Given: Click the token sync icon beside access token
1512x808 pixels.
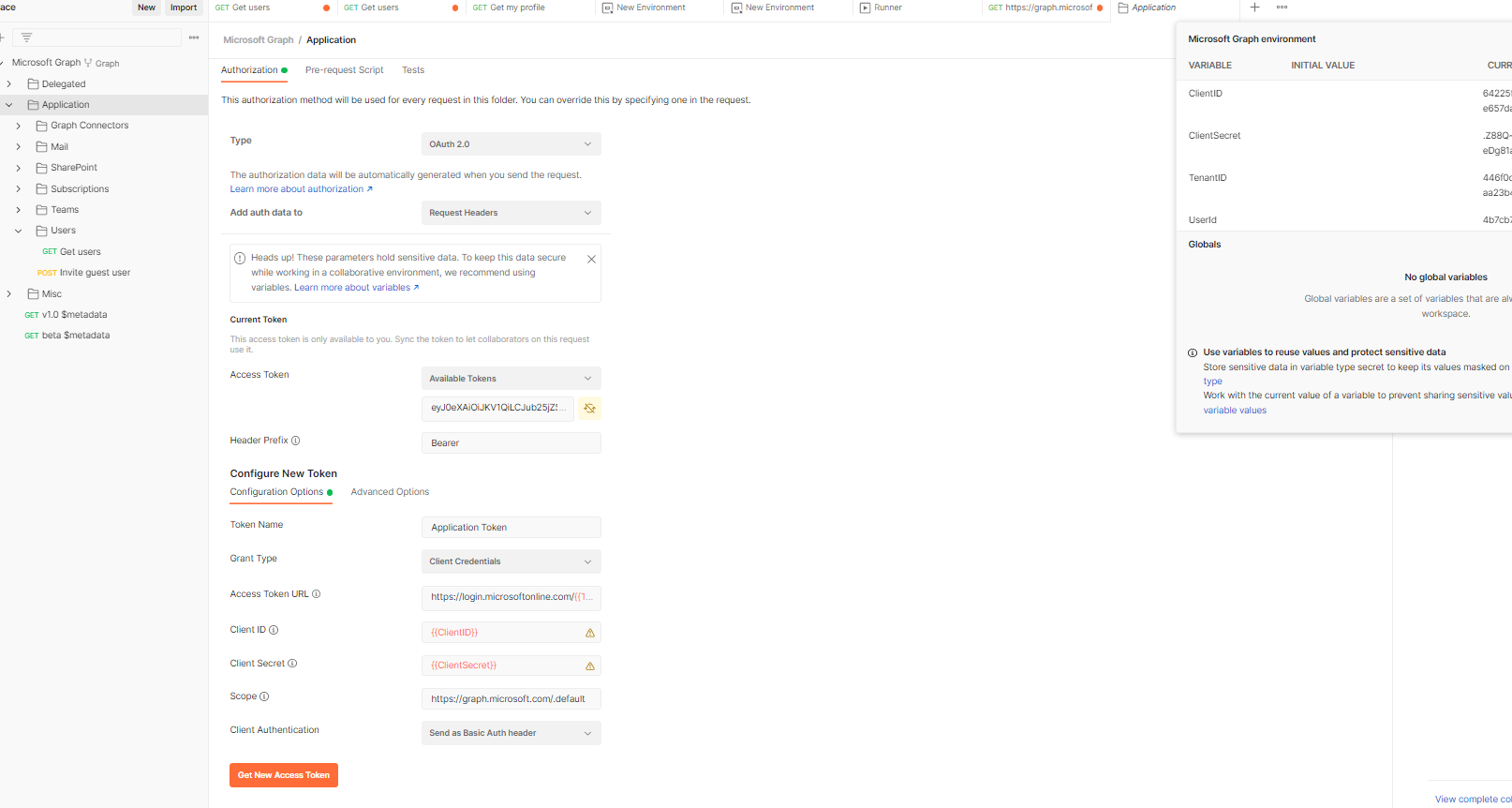Looking at the screenshot, I should point(589,408).
